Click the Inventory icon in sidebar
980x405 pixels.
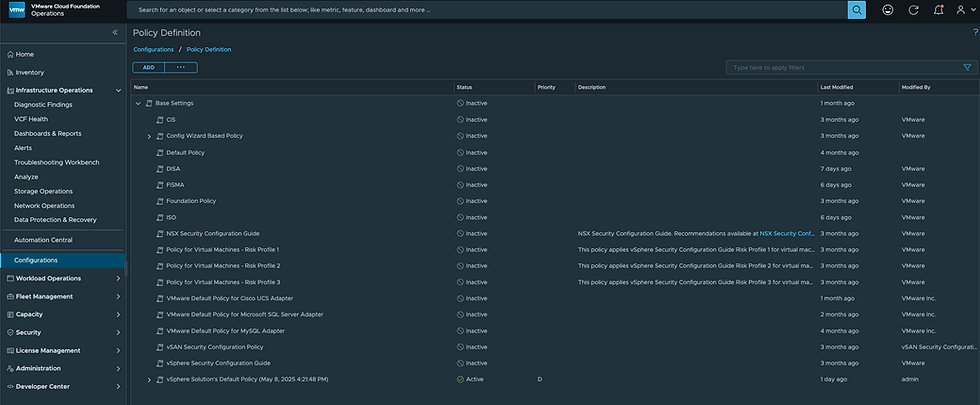pos(10,72)
